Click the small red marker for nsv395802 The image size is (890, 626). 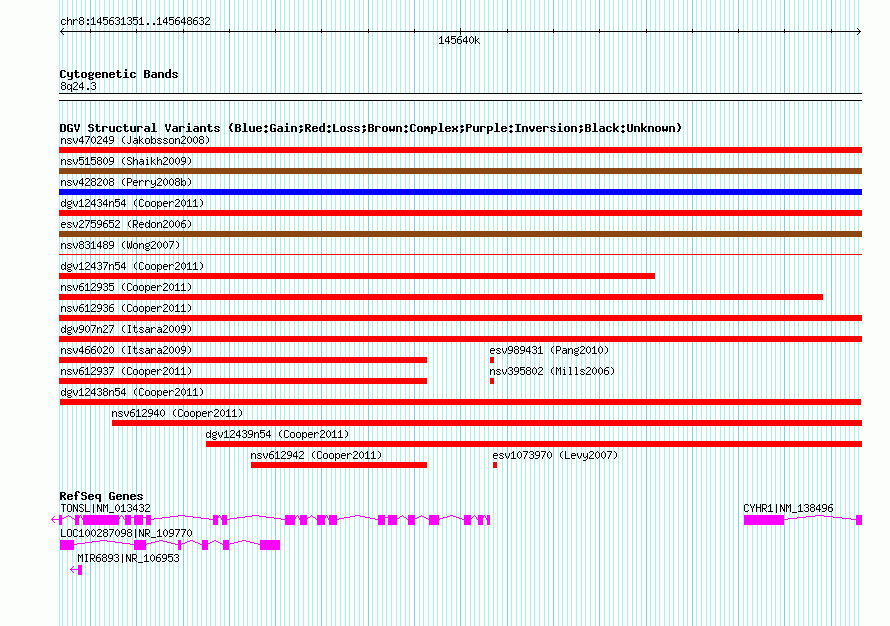coord(492,381)
